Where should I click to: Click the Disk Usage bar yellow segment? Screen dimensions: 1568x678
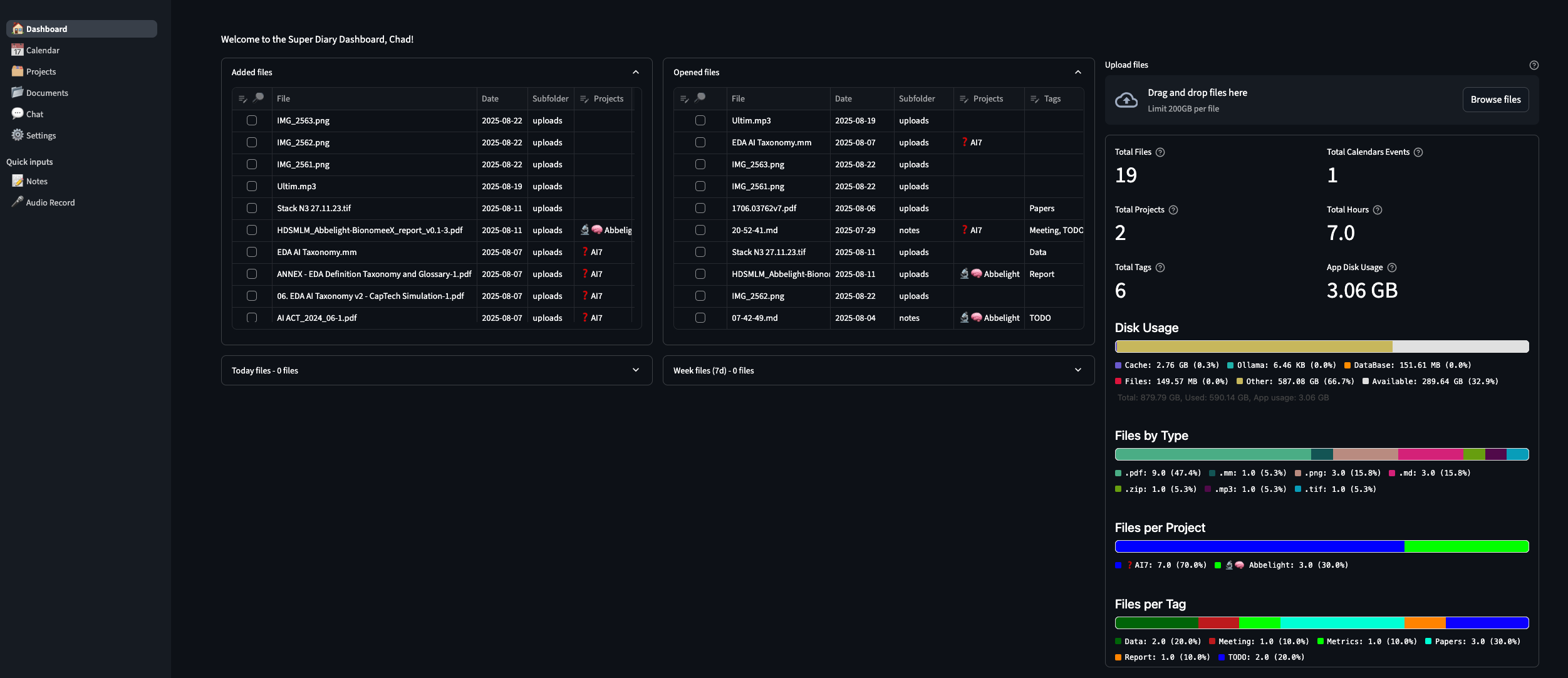(1253, 347)
